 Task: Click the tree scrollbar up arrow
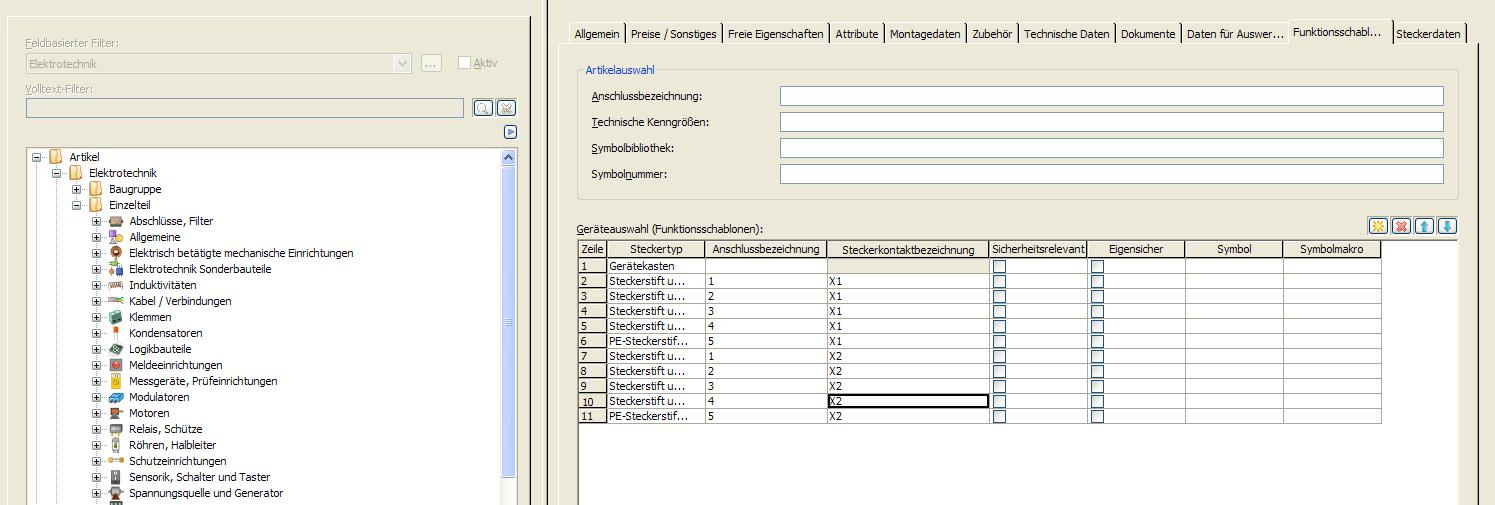coord(509,157)
